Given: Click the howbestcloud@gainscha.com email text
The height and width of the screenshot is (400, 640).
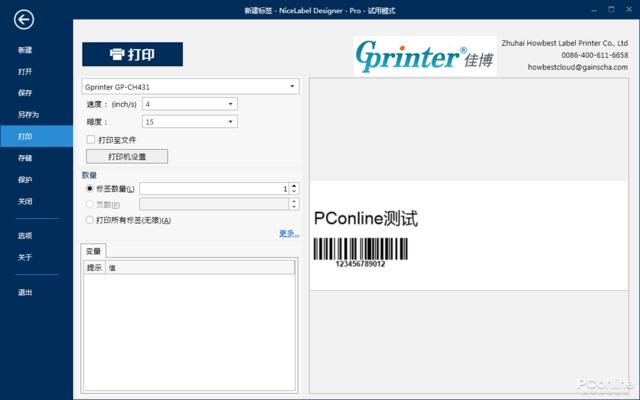Looking at the screenshot, I should click(578, 67).
